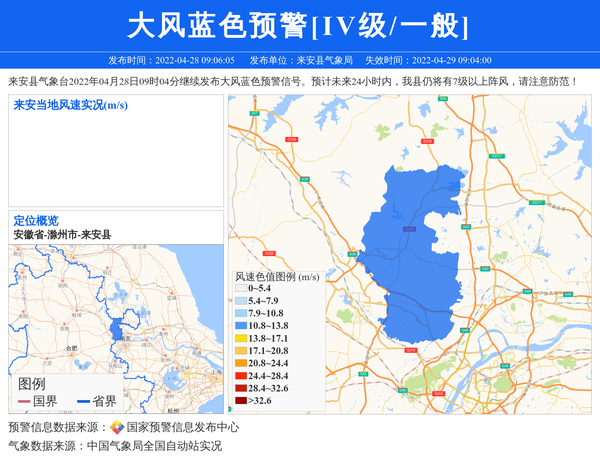Select the 17.1~20.8 legend color swatch
Screen dimensions: 600x471
point(241,351)
